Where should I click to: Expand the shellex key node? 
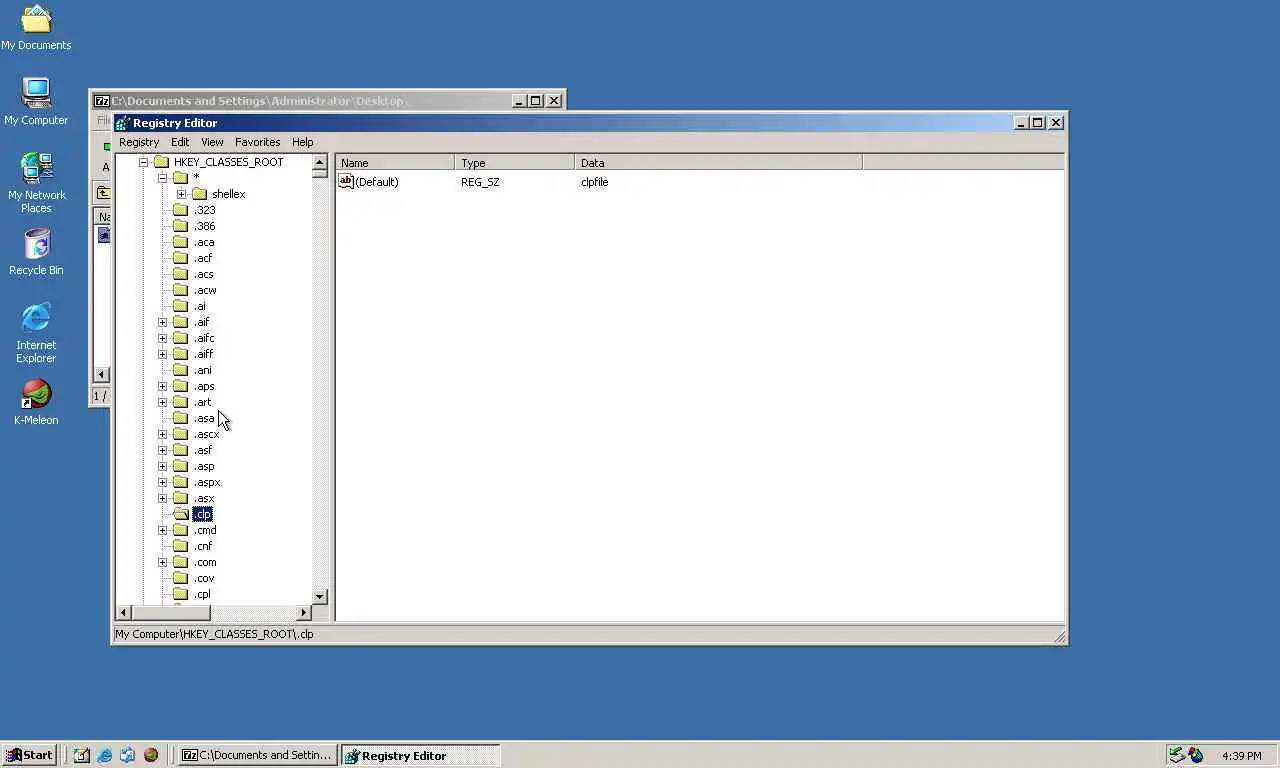[x=181, y=194]
